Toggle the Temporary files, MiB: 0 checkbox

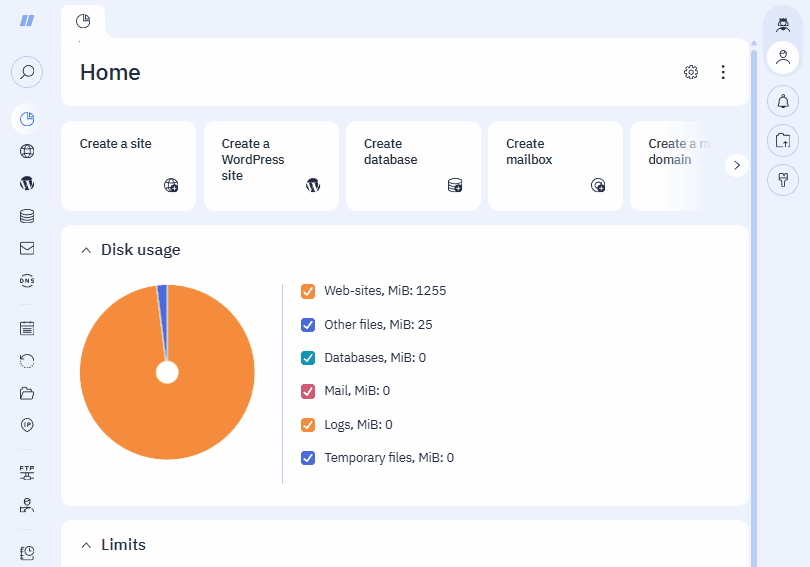[x=308, y=458]
